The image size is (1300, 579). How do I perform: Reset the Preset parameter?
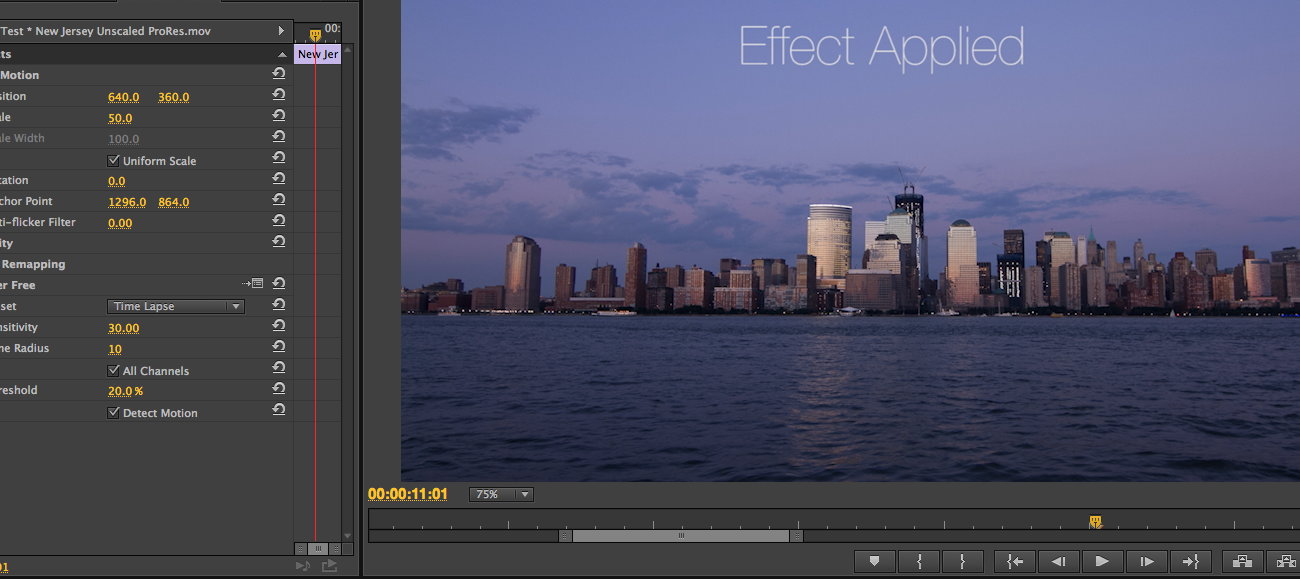coord(278,305)
